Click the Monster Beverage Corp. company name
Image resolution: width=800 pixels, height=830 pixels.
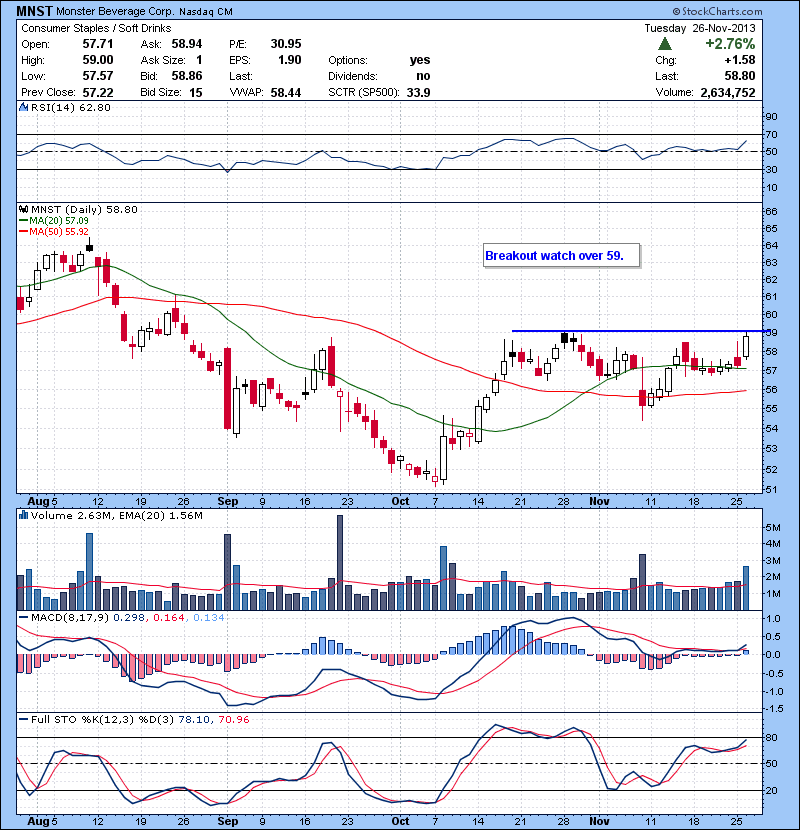click(115, 11)
